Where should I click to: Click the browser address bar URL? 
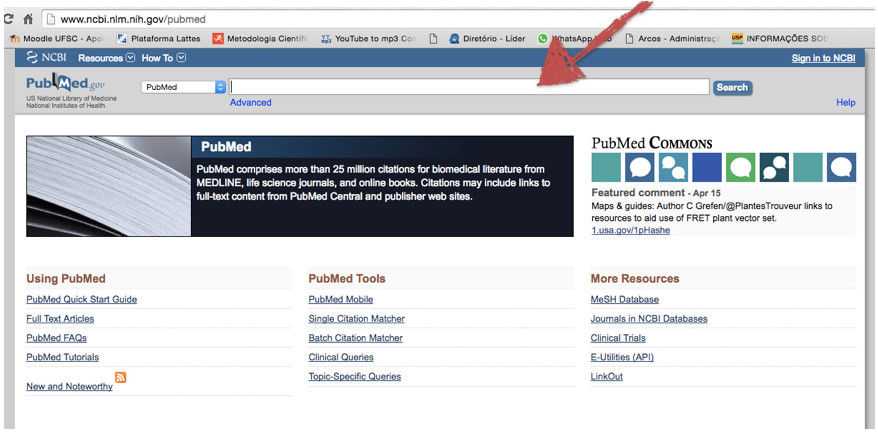(x=133, y=19)
